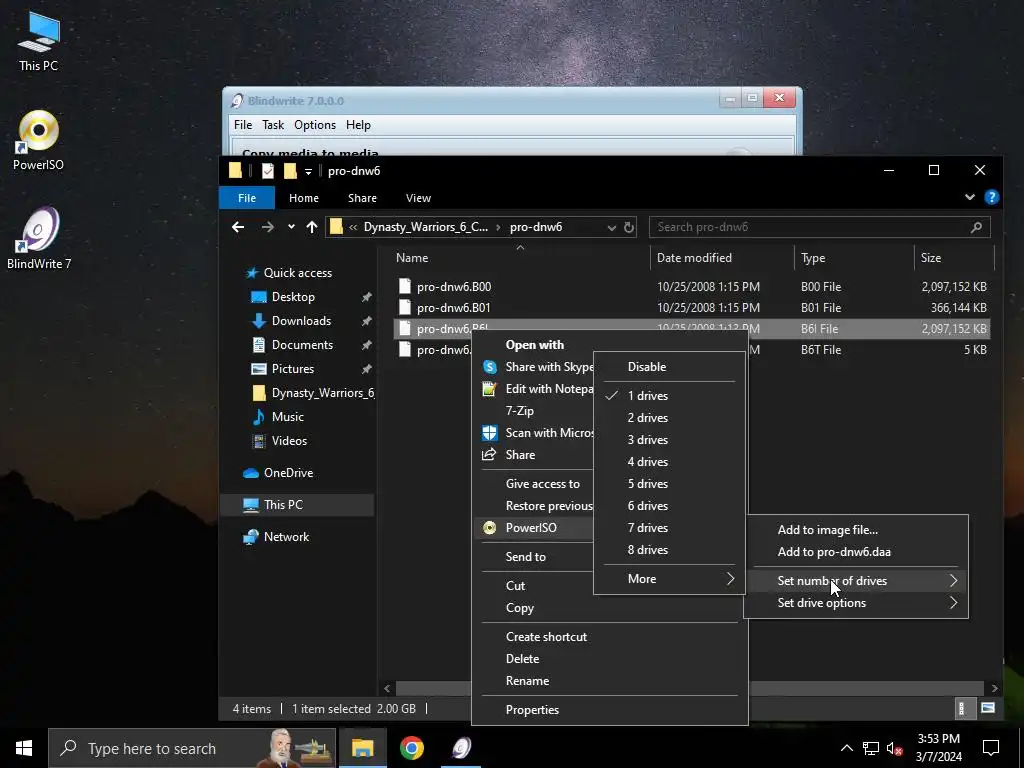Screen dimensions: 1024x768
Task: Click the PowerISO disc icon in the context menu
Action: tap(489, 528)
